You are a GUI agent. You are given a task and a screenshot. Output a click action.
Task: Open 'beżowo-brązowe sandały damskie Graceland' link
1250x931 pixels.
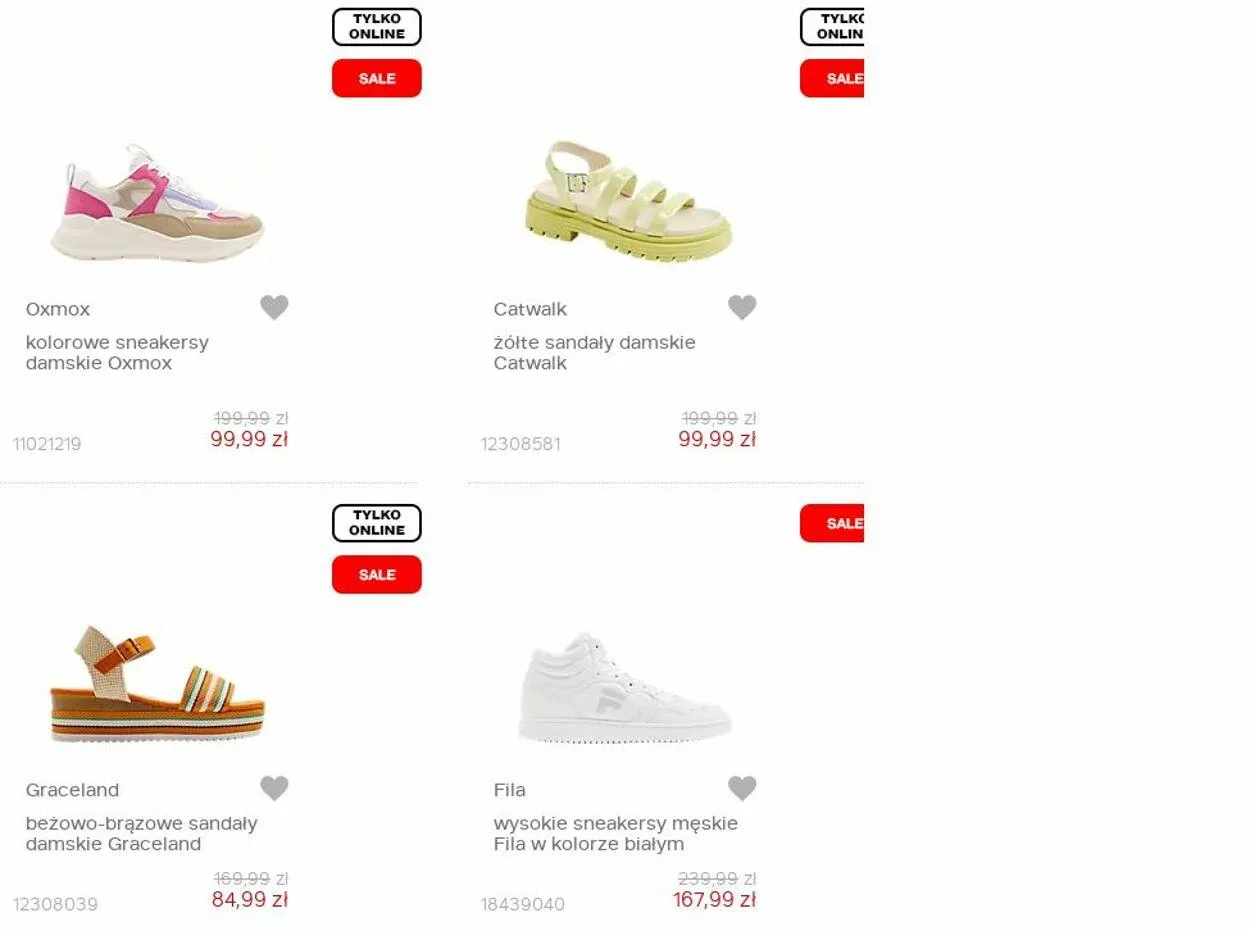tap(141, 833)
